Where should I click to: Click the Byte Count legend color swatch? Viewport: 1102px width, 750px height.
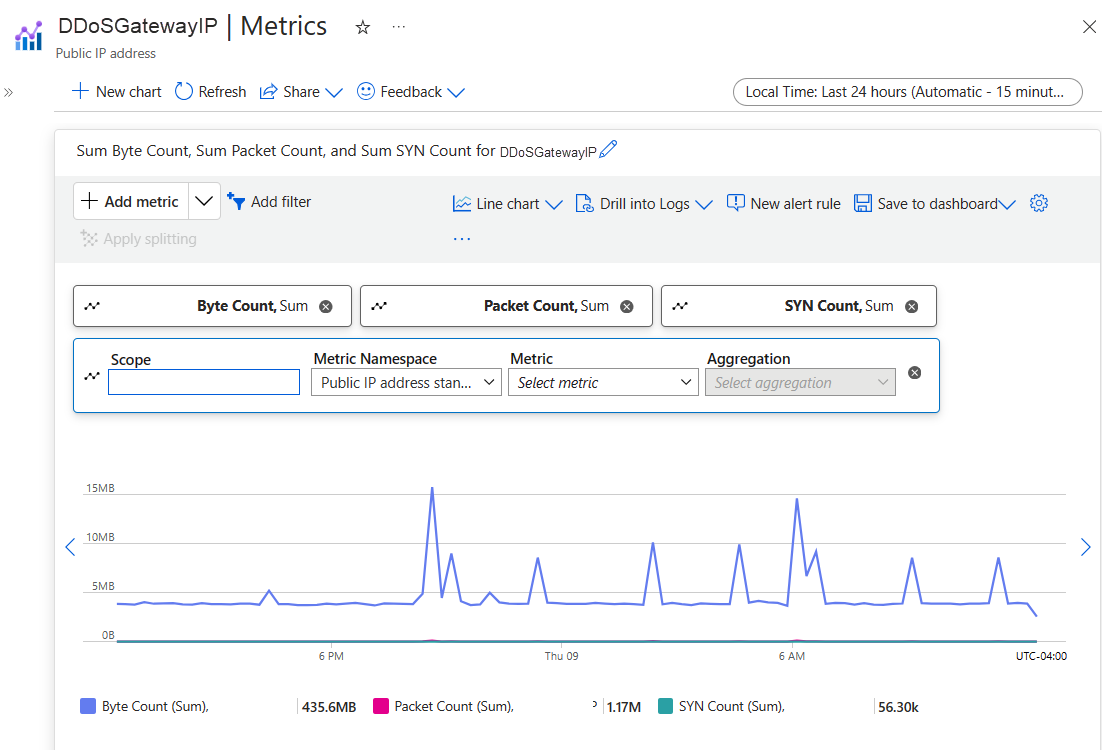[88, 707]
